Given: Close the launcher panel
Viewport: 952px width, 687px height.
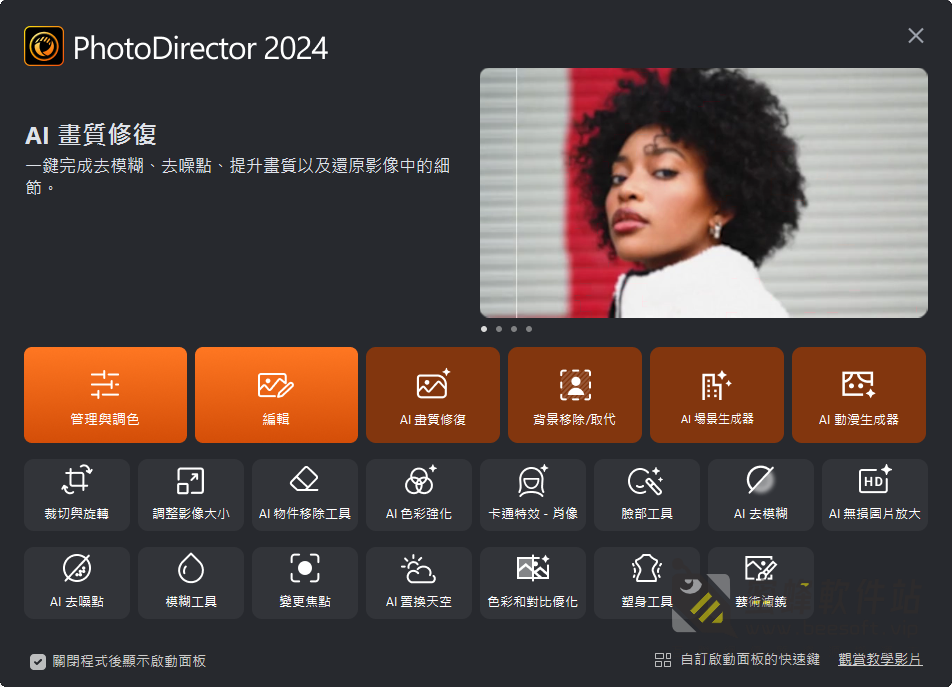Looking at the screenshot, I should (x=916, y=36).
